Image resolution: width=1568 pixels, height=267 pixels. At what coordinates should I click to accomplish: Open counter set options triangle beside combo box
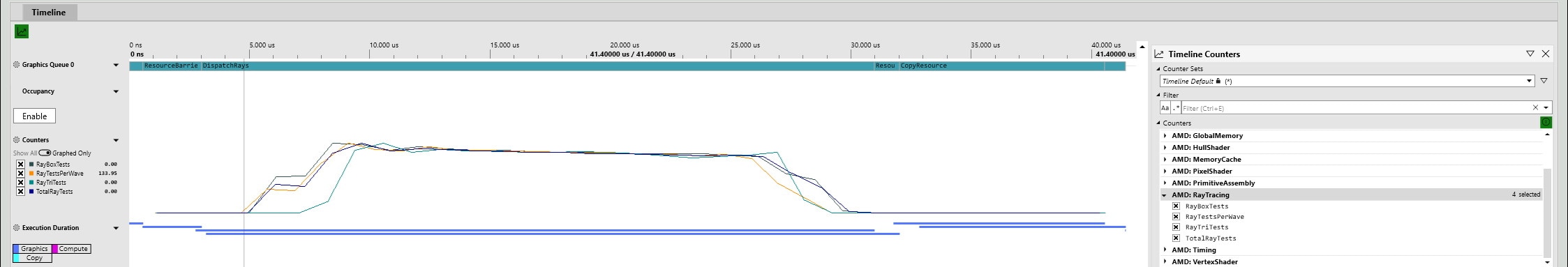(1544, 81)
